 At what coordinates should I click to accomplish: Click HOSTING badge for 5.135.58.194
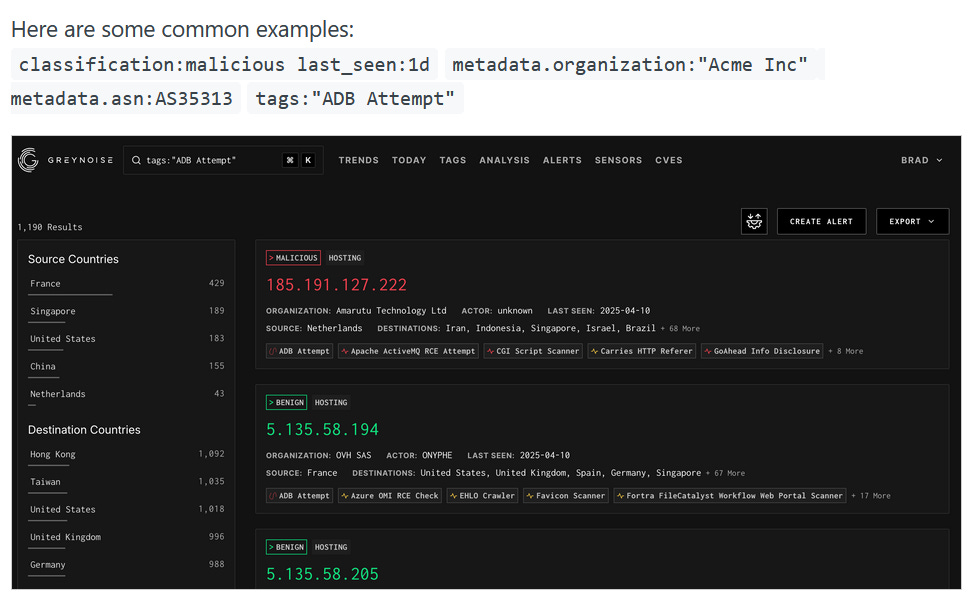click(x=331, y=402)
